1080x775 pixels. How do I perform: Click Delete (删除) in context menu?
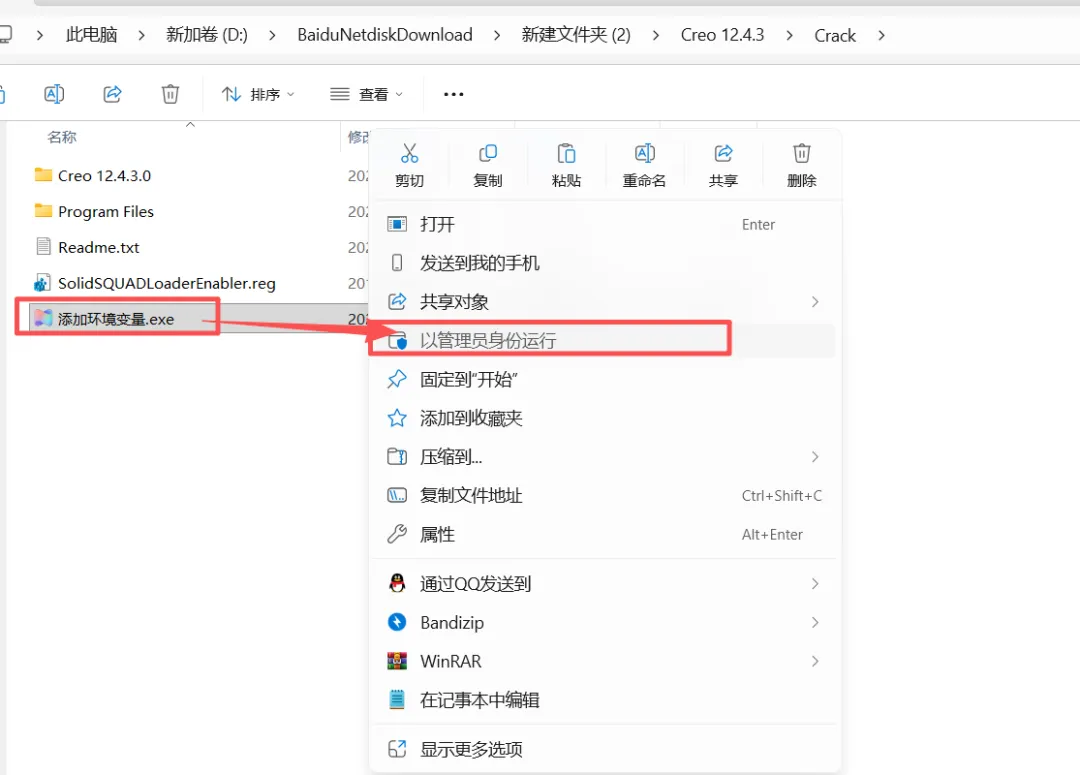click(x=802, y=165)
